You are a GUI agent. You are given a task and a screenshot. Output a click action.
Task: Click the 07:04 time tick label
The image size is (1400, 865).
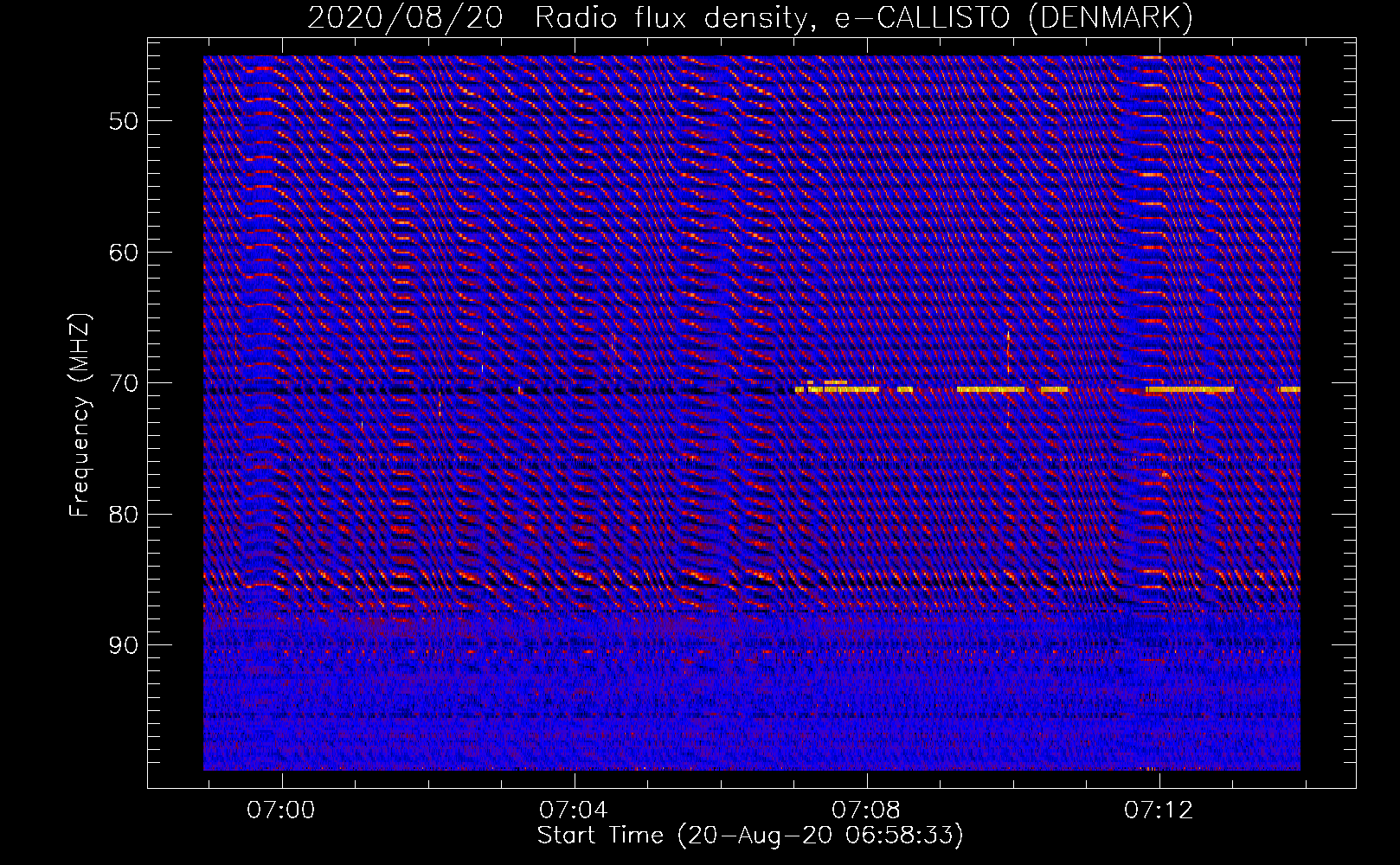click(x=573, y=810)
